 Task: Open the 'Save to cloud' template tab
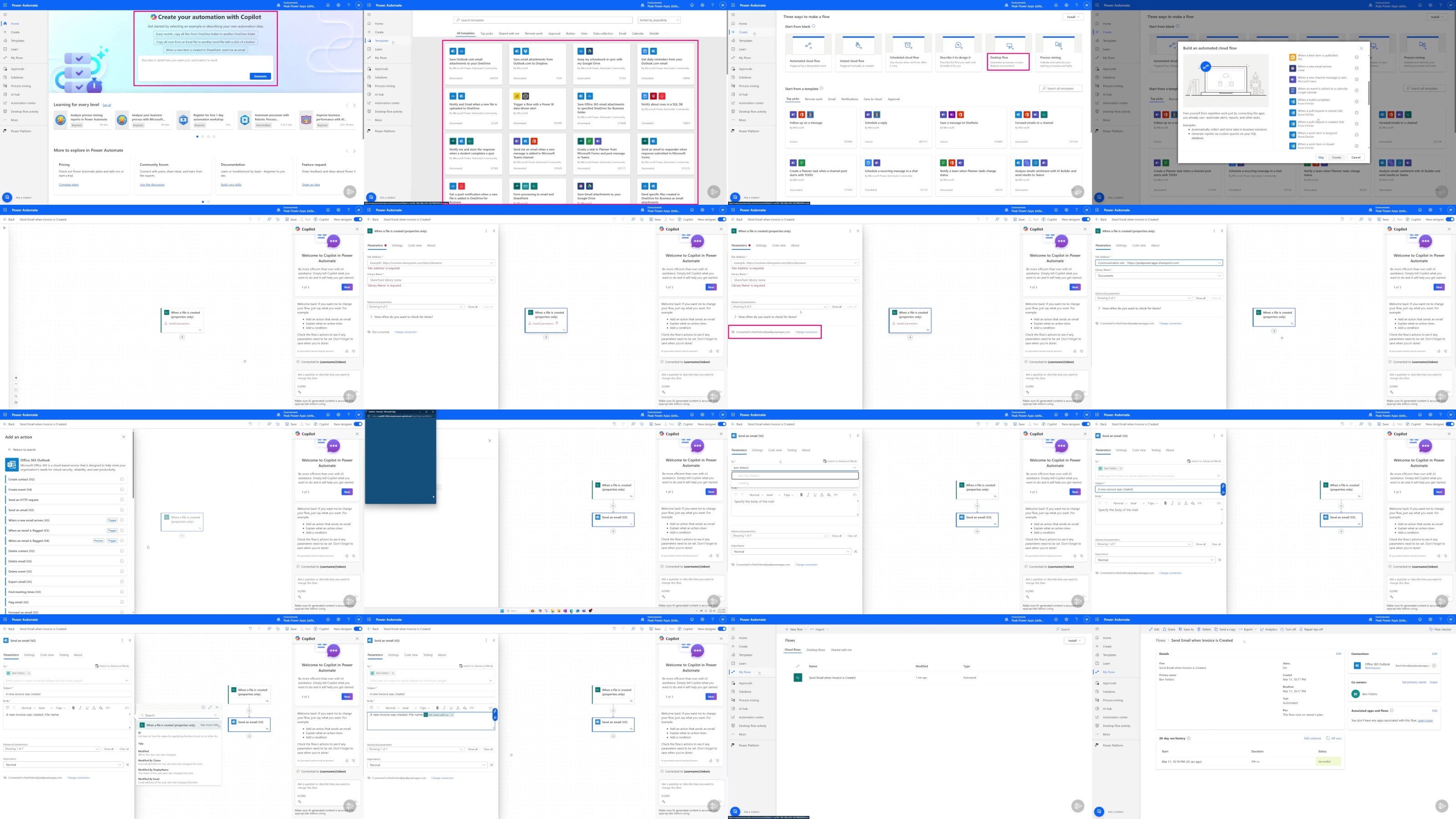click(x=873, y=99)
